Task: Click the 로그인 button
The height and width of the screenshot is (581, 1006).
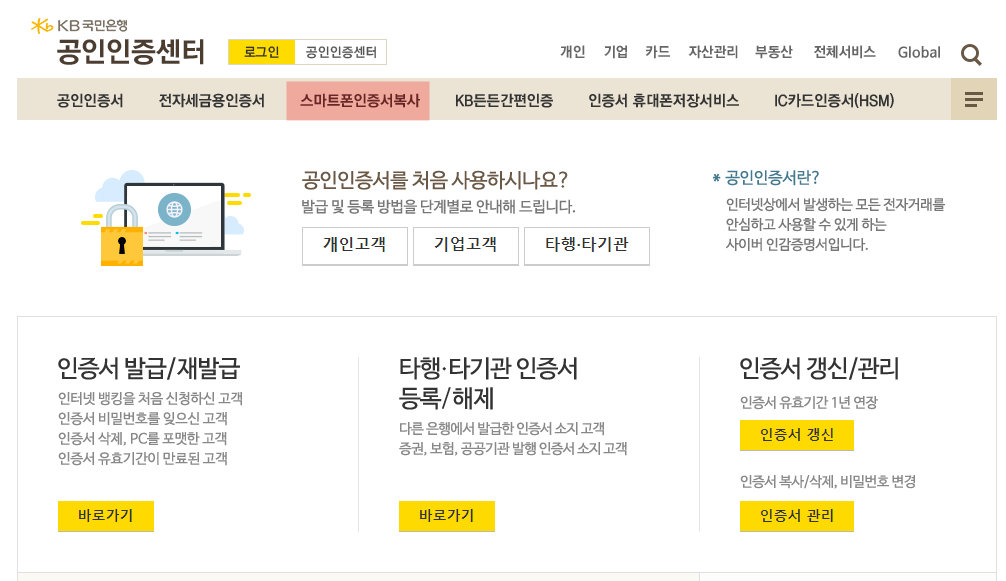Action: (262, 52)
